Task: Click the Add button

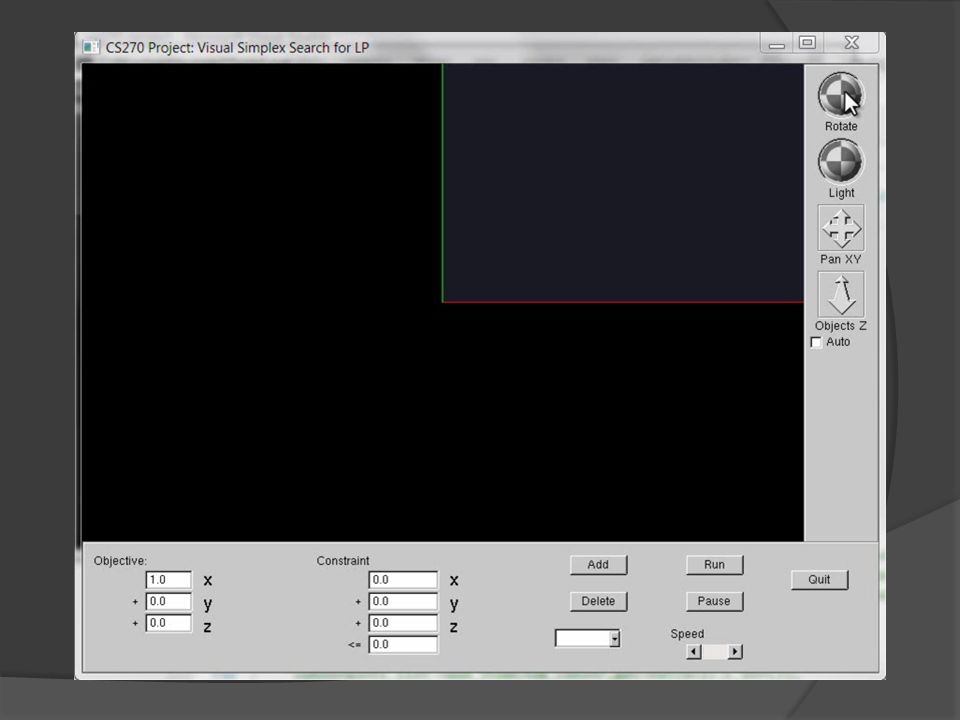Action: (598, 564)
